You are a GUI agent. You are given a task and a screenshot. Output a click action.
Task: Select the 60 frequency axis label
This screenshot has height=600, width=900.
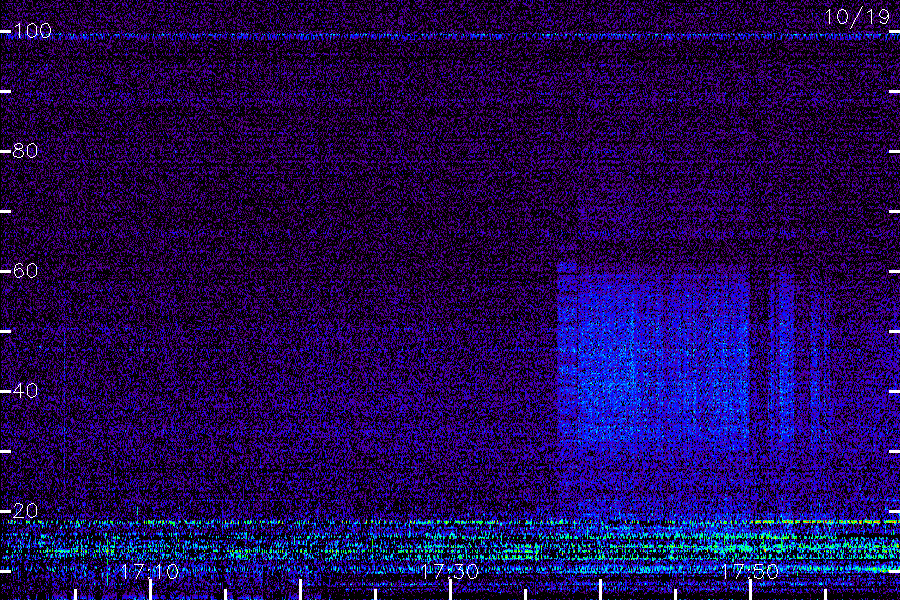[x=25, y=270]
